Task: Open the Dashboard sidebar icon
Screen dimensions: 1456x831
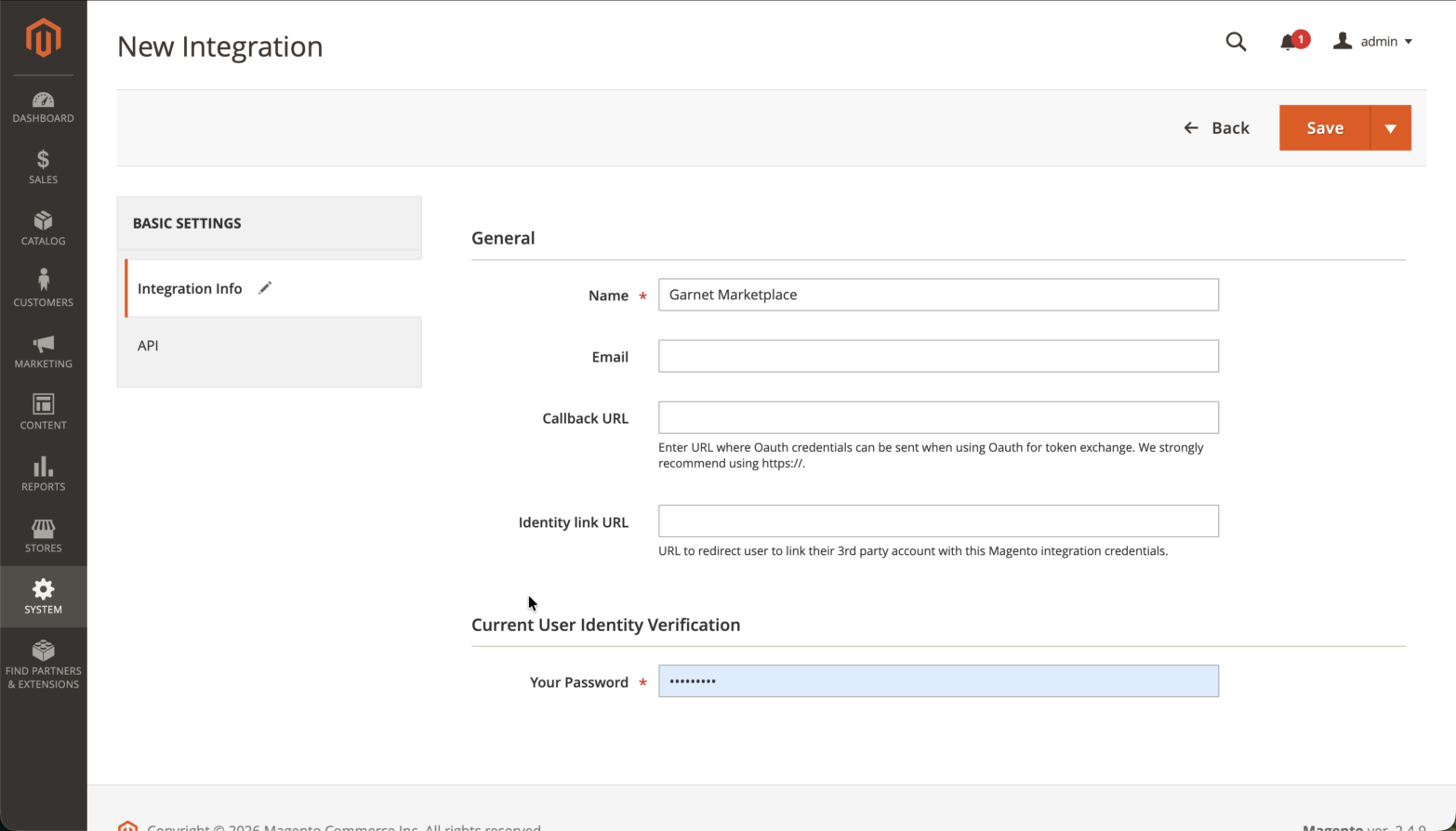Action: tap(43, 99)
